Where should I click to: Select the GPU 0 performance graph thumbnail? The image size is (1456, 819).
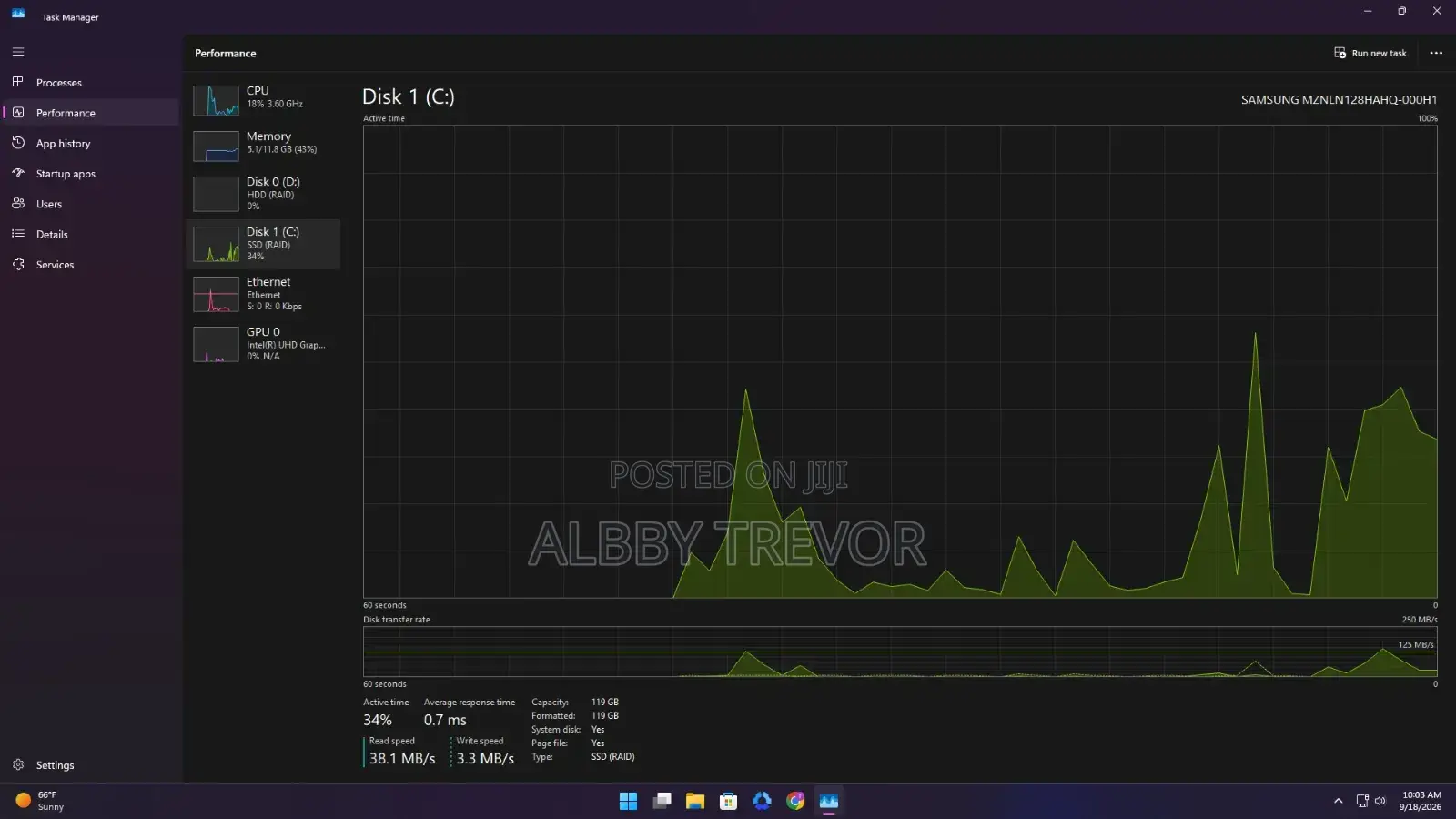pyautogui.click(x=216, y=344)
